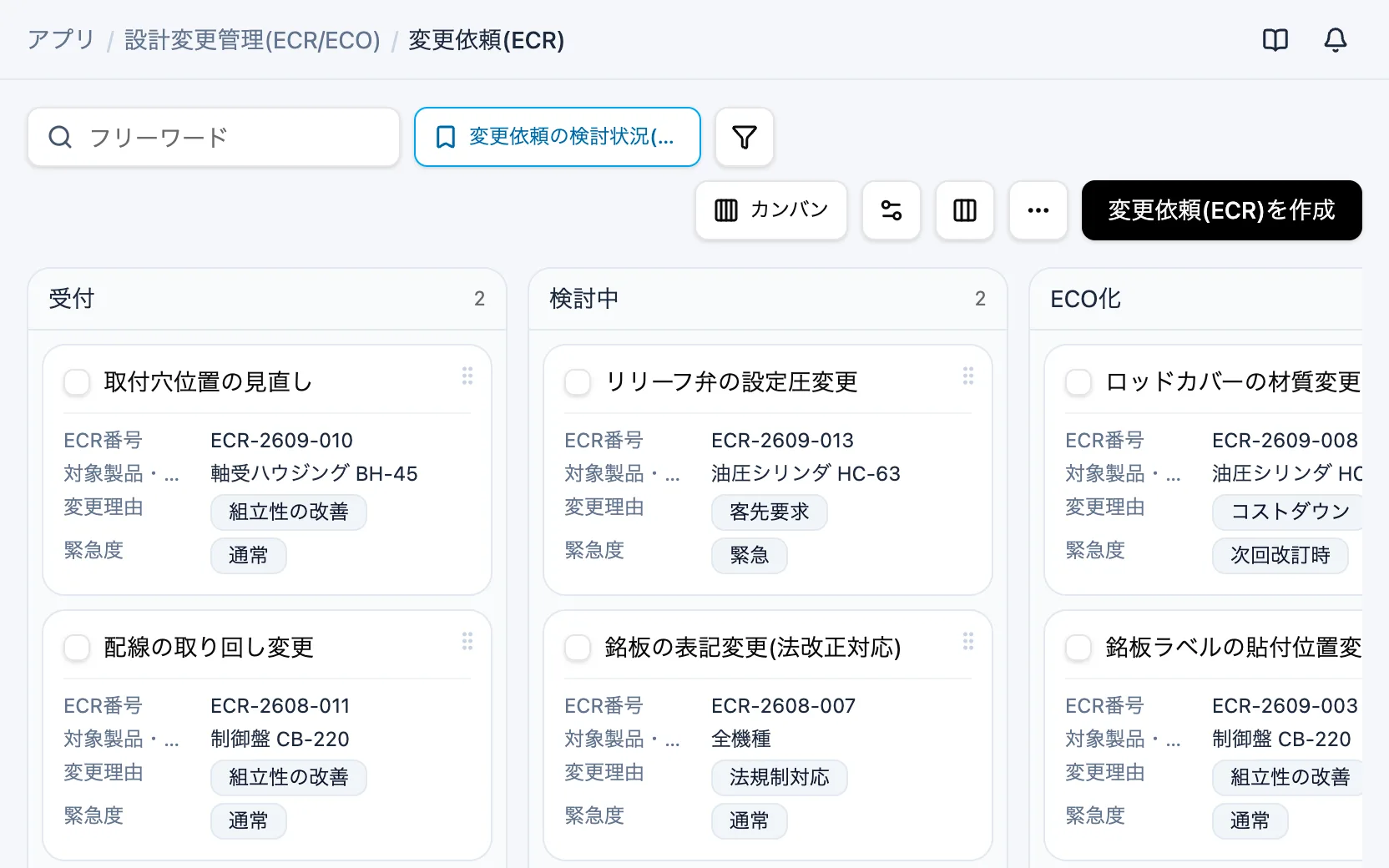Open card title 取付穴位置の見直し

pyautogui.click(x=208, y=382)
